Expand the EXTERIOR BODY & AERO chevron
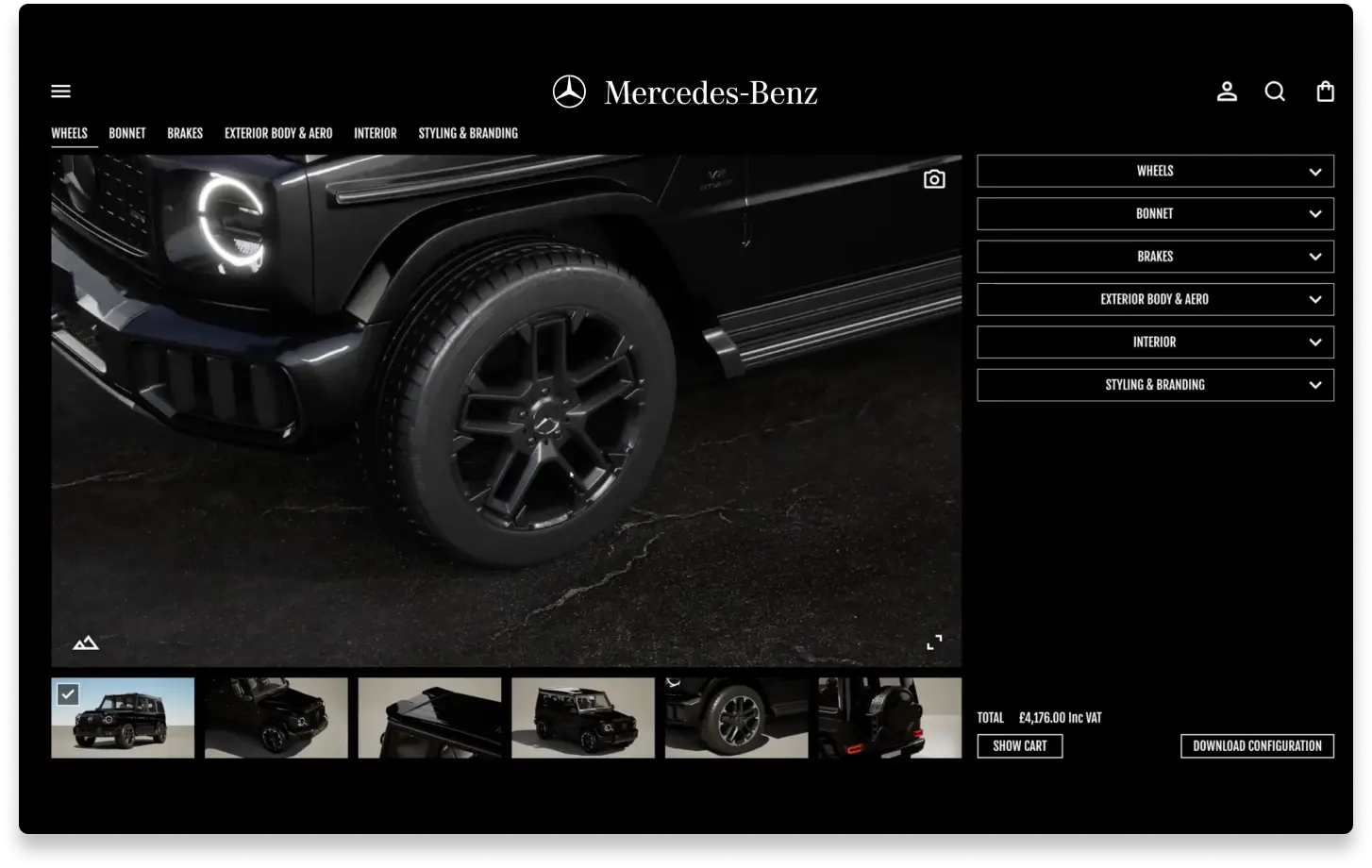 pyautogui.click(x=1314, y=299)
